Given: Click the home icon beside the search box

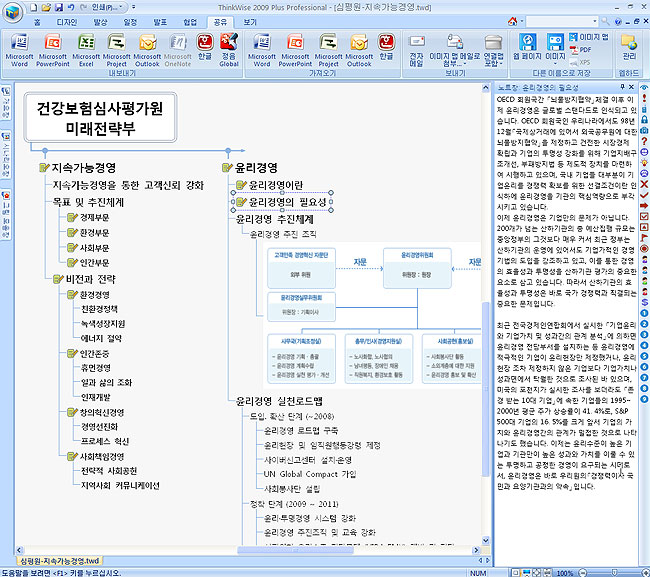Looking at the screenshot, I should tap(513, 21).
